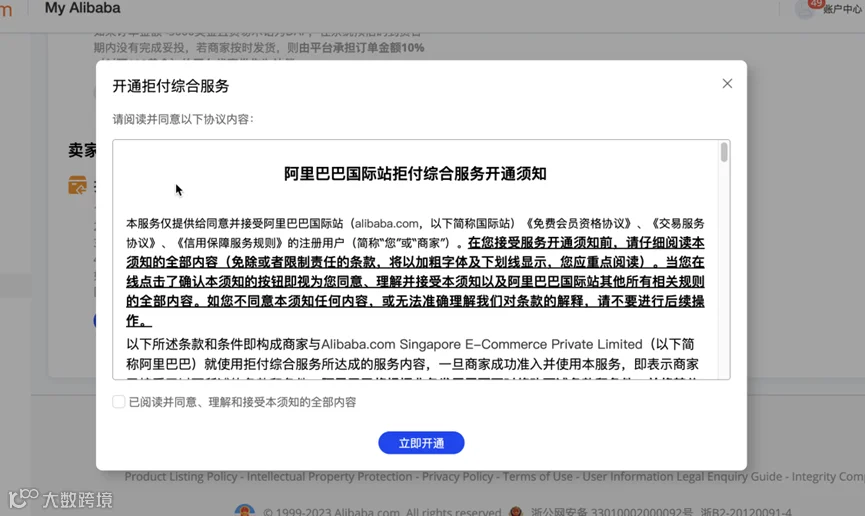Open User Information Legal Enquiry Guide link
The image size is (865, 516).
(x=682, y=476)
